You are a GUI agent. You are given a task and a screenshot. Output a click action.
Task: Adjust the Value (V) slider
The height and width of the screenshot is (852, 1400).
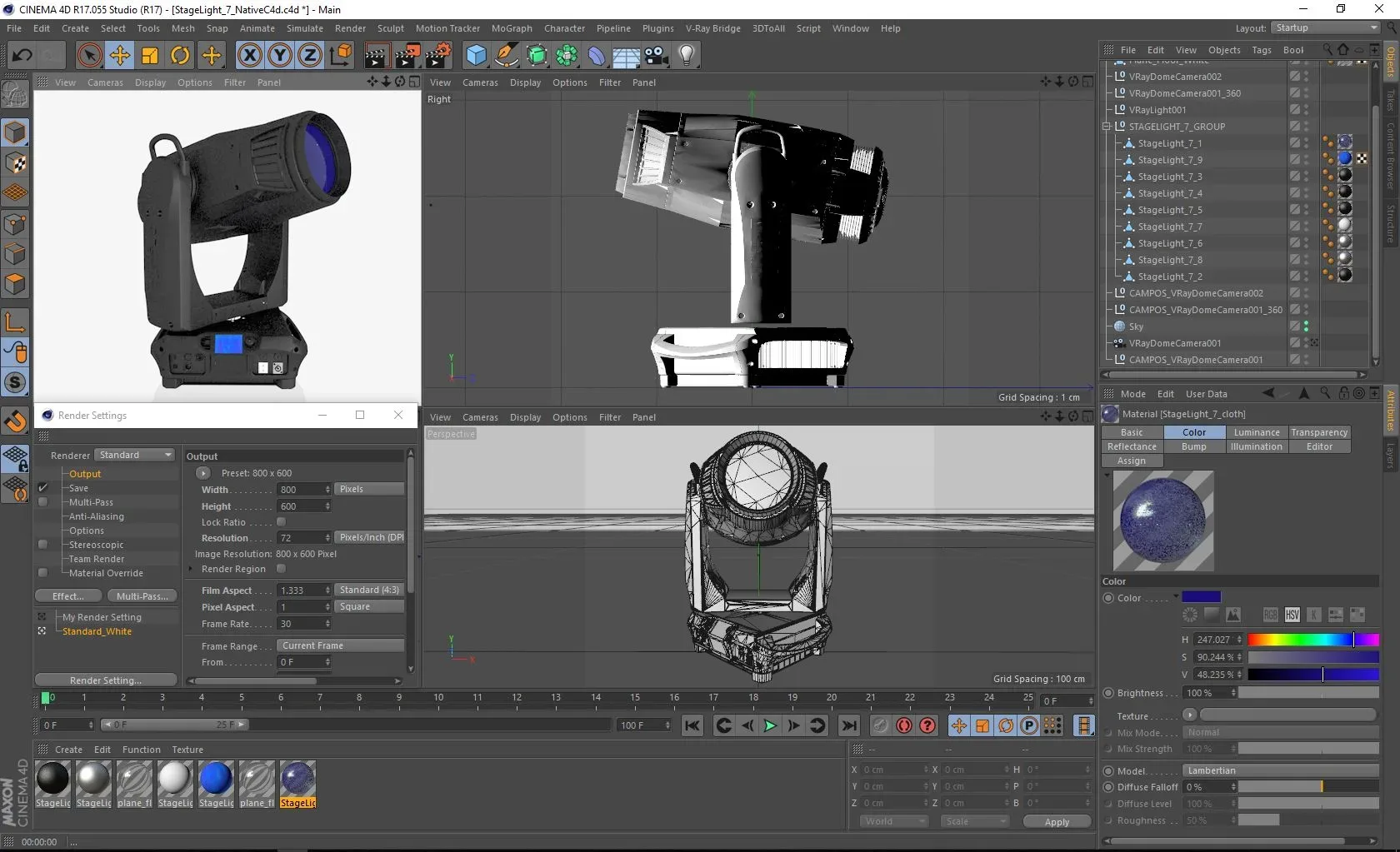pyautogui.click(x=1313, y=675)
